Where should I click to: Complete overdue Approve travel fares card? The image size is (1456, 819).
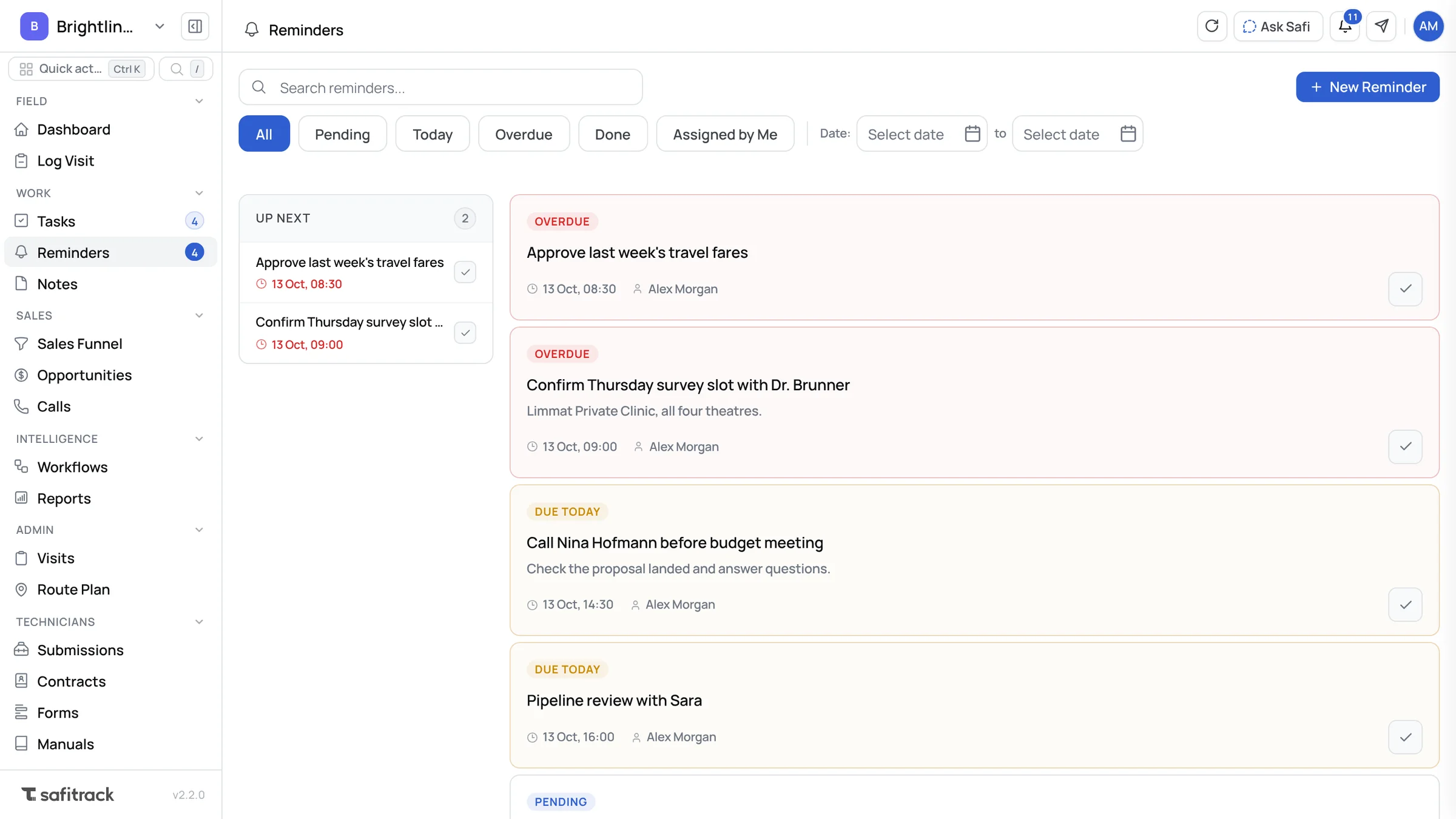point(1405,289)
